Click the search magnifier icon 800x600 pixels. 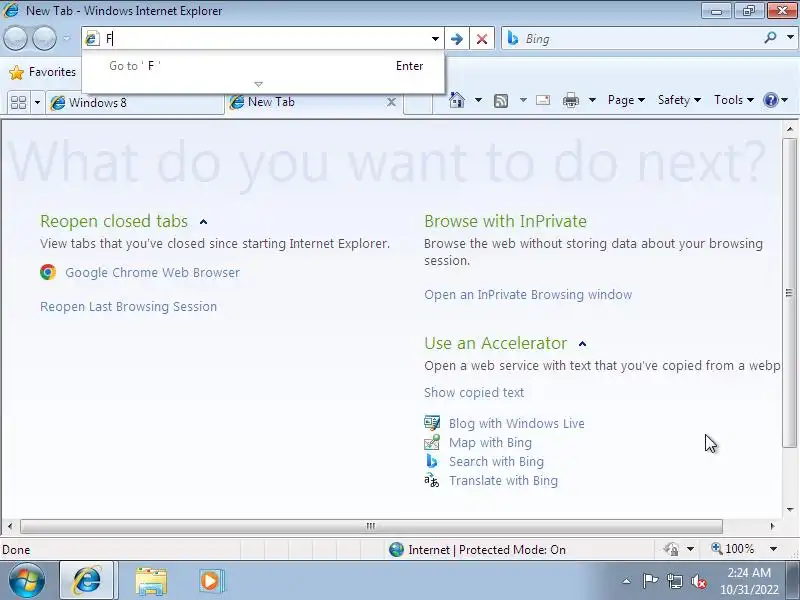coord(770,38)
